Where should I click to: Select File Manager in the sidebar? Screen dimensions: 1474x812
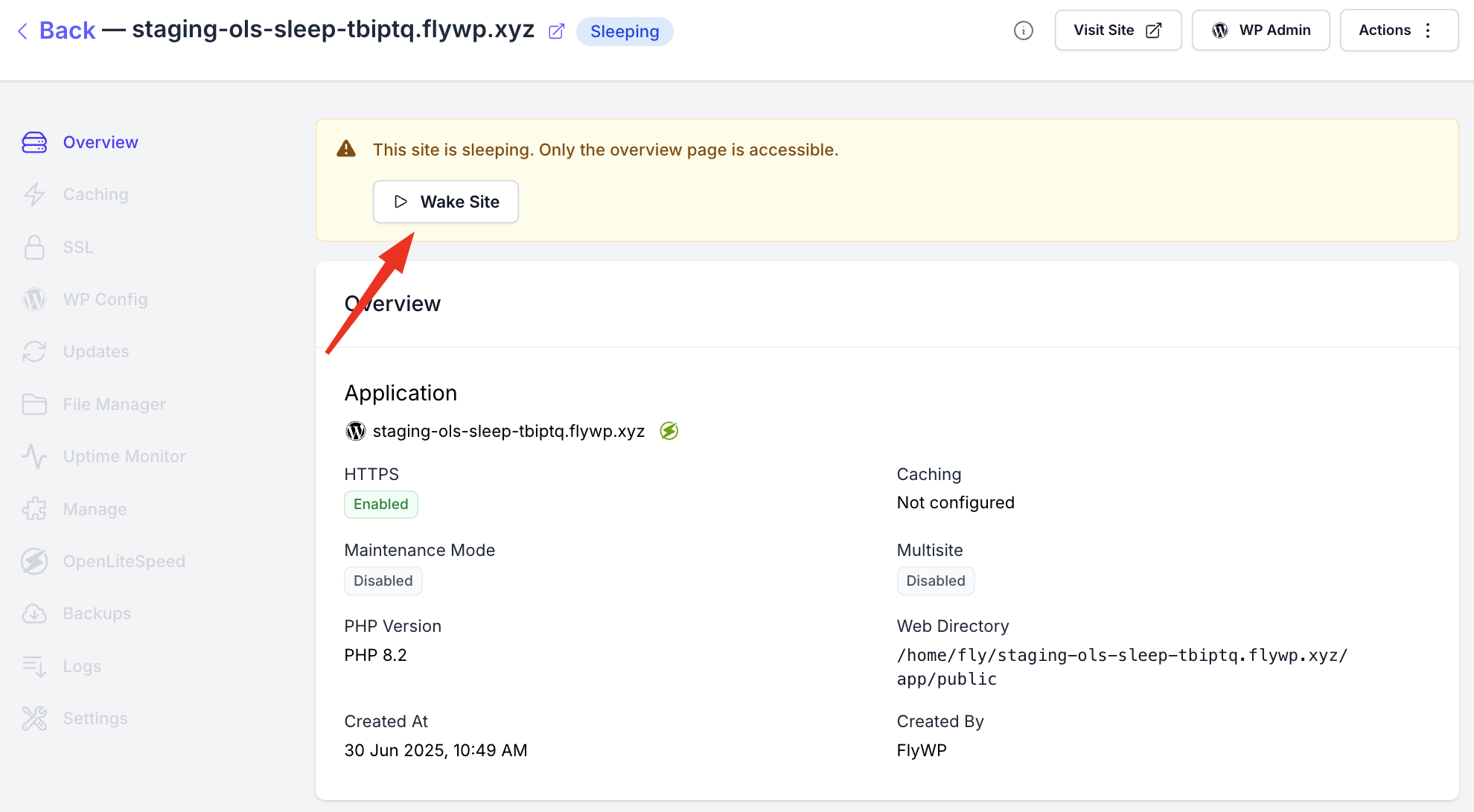click(114, 404)
